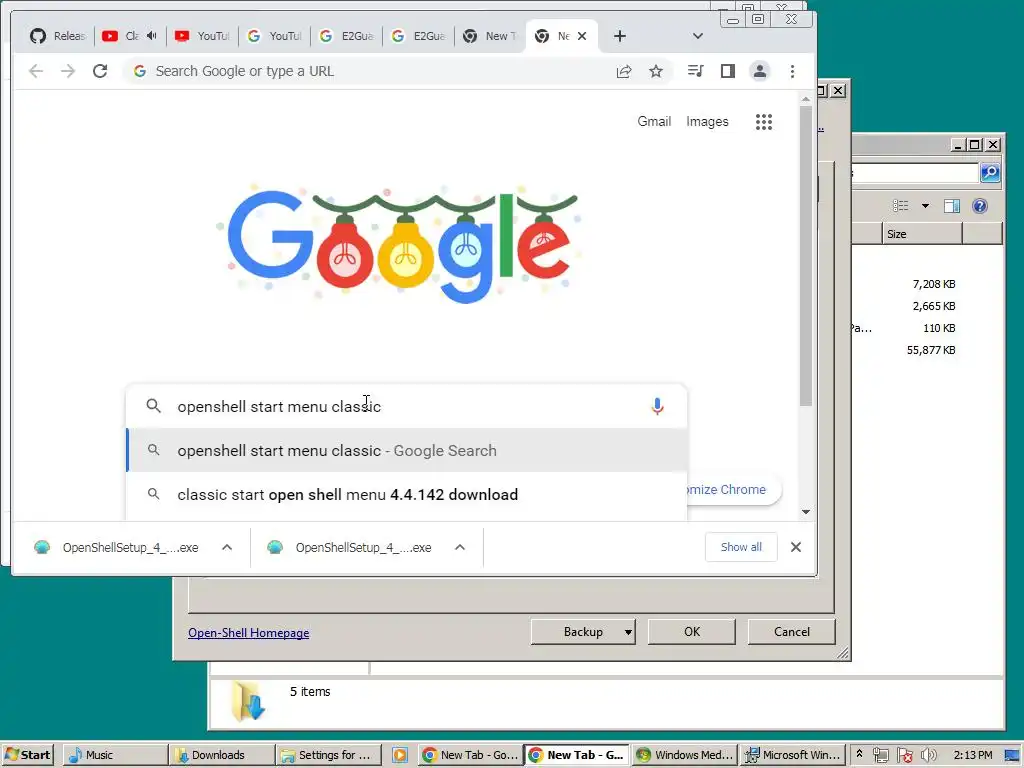This screenshot has width=1024, height=768.
Task: Click the change view icon in Explorer
Action: tap(901, 206)
